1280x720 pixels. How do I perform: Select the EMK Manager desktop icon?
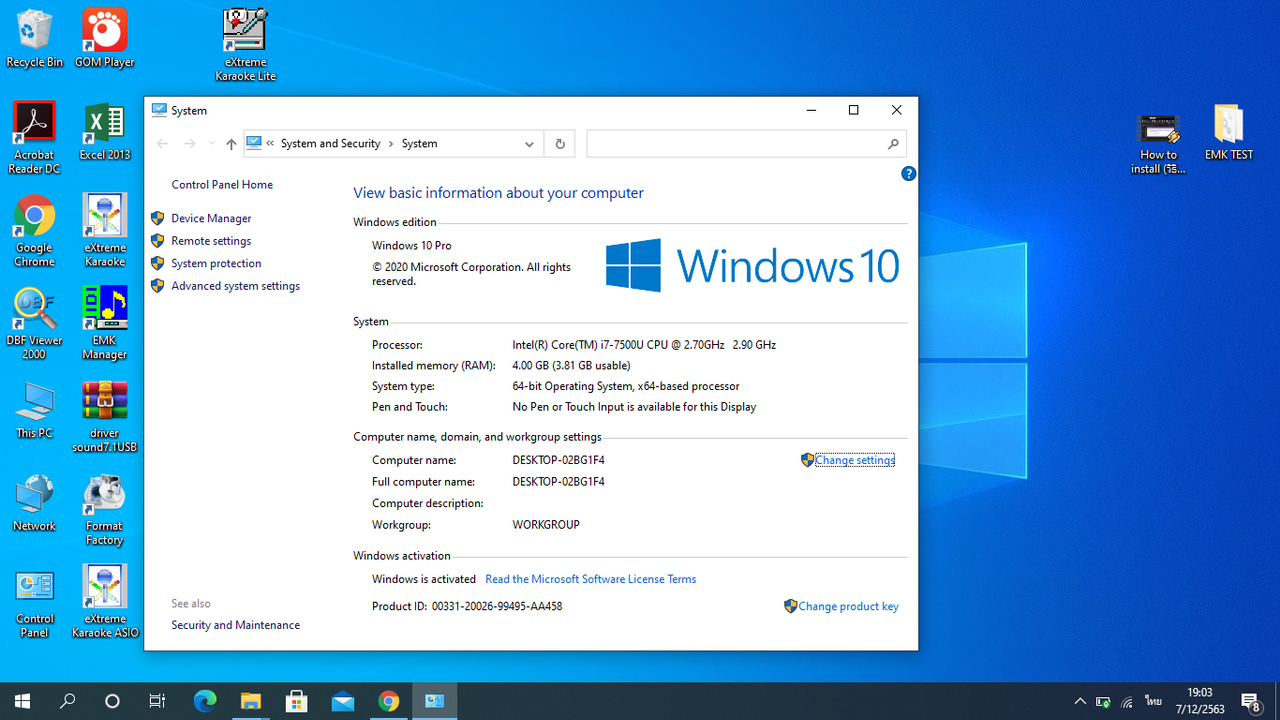[x=104, y=324]
